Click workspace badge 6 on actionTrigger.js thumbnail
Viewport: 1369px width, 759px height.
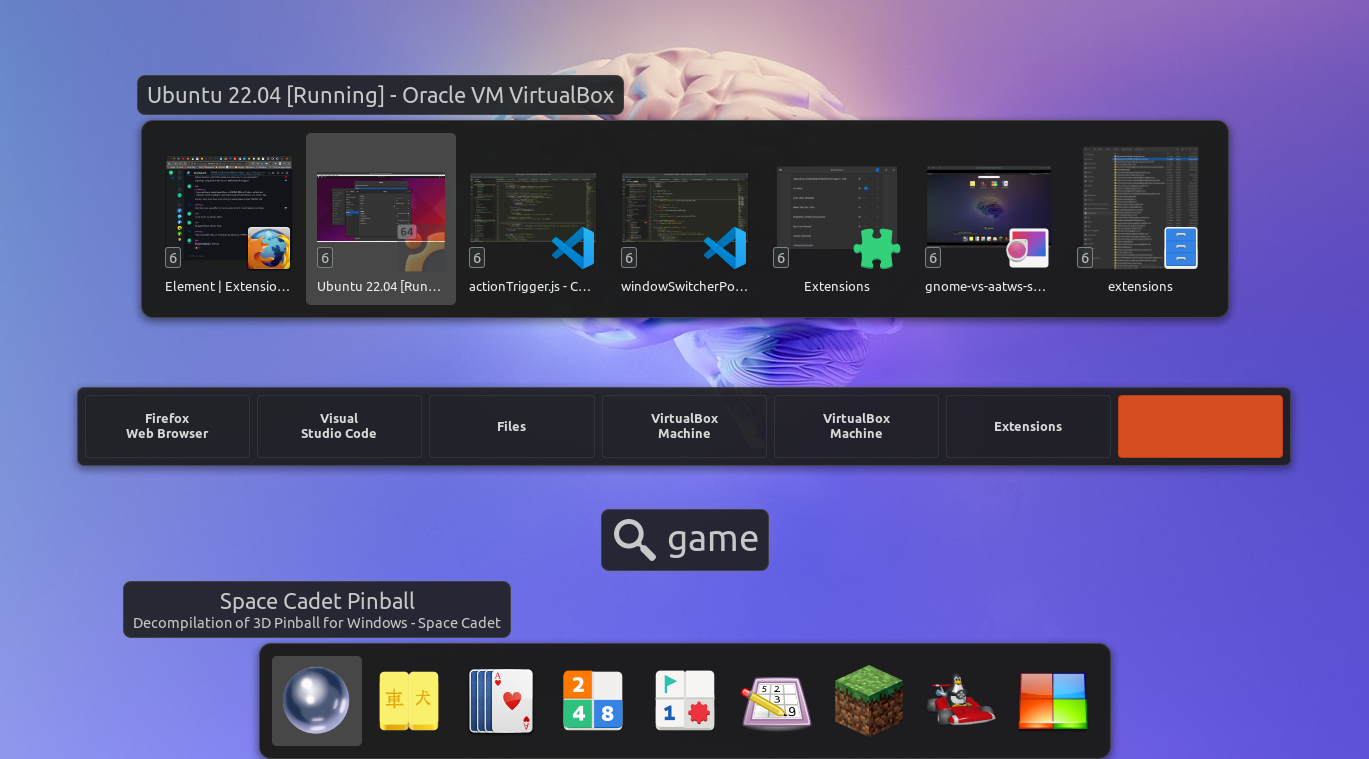pos(477,258)
